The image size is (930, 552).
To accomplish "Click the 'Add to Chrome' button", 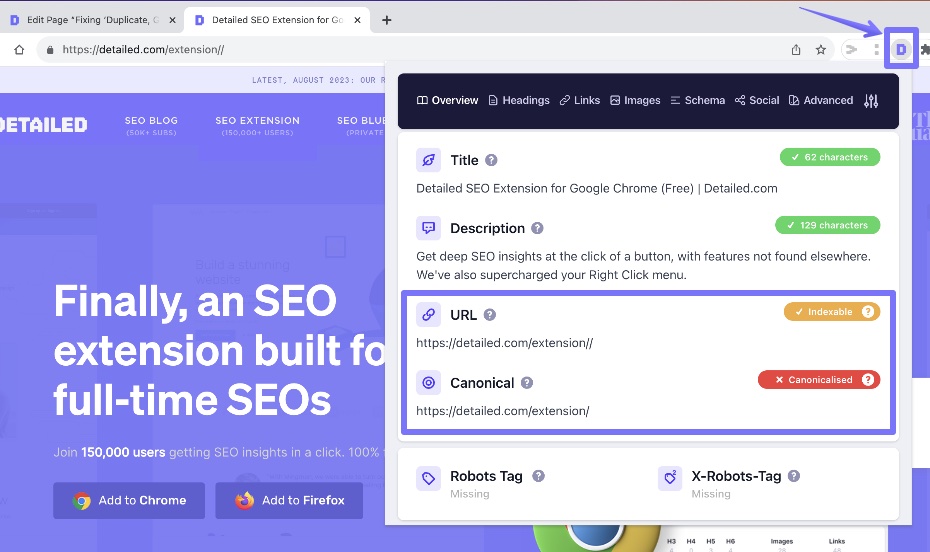I will point(129,500).
